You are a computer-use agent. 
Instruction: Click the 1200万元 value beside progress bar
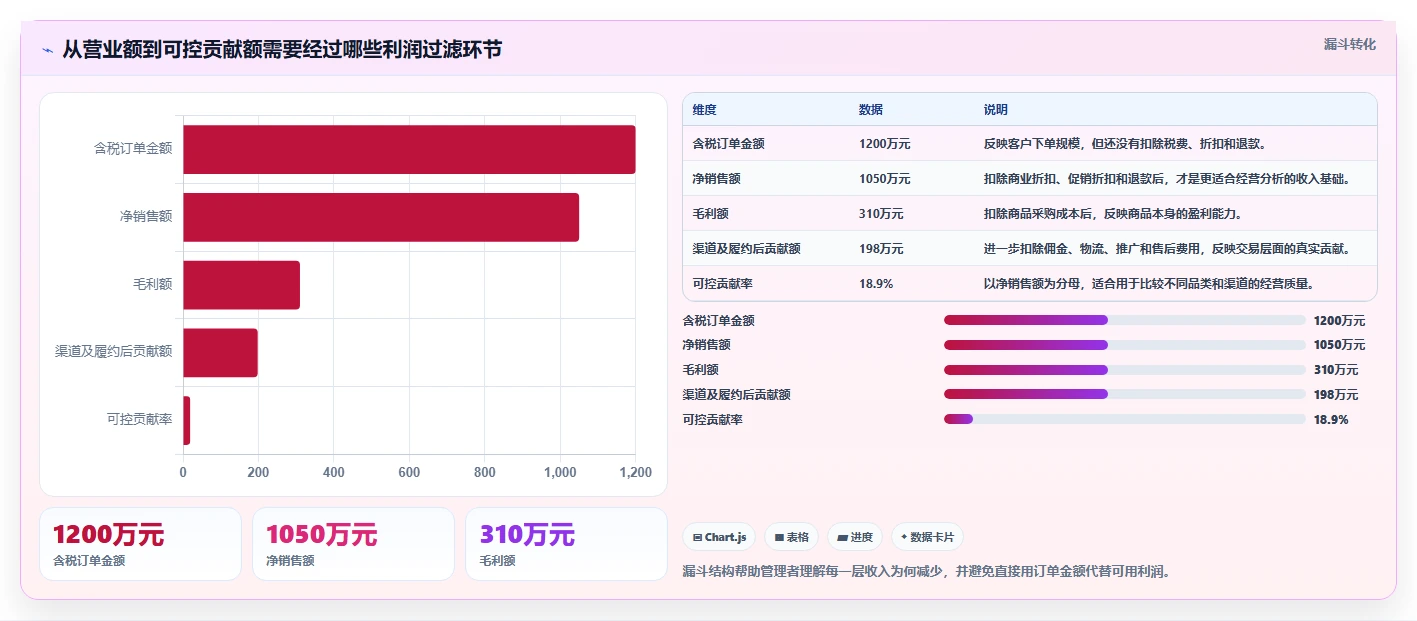point(1340,320)
